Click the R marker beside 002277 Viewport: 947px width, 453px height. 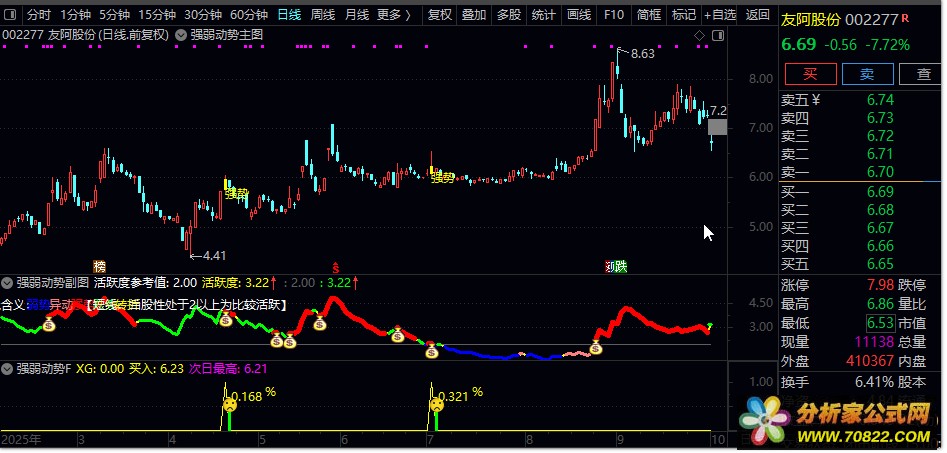905,19
